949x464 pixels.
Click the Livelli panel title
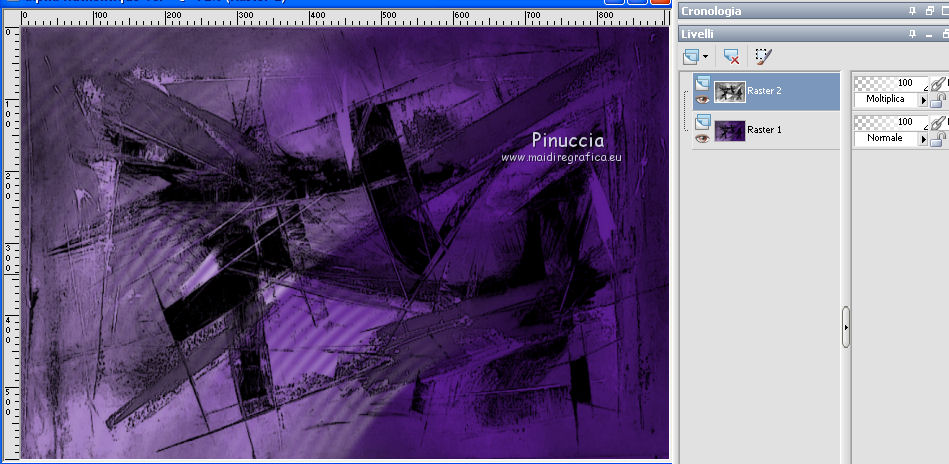click(697, 34)
